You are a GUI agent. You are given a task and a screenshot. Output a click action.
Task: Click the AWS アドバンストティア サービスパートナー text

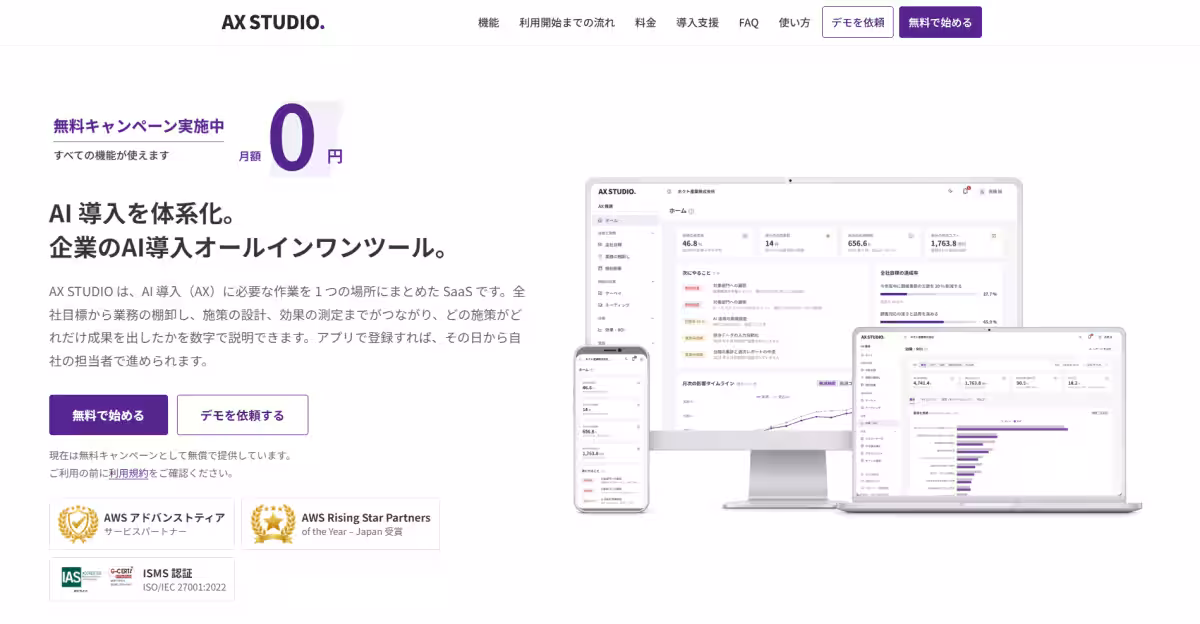(x=164, y=524)
